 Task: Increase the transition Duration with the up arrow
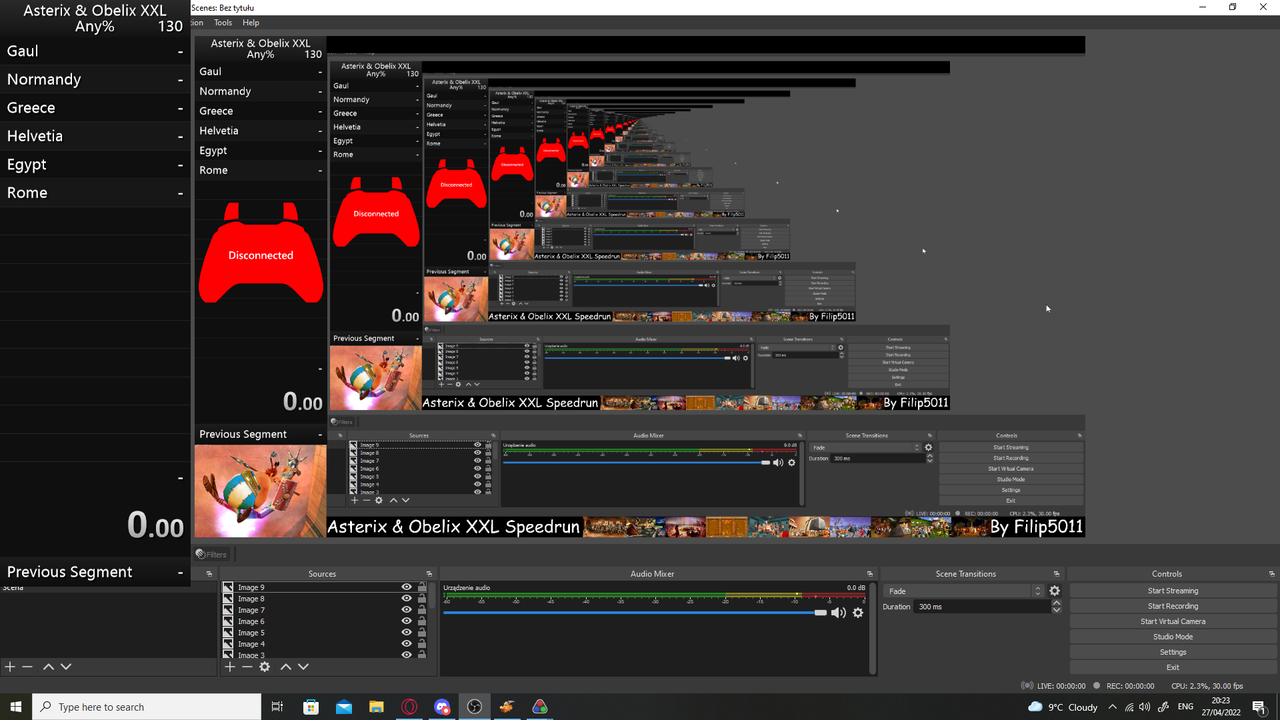click(x=1057, y=603)
